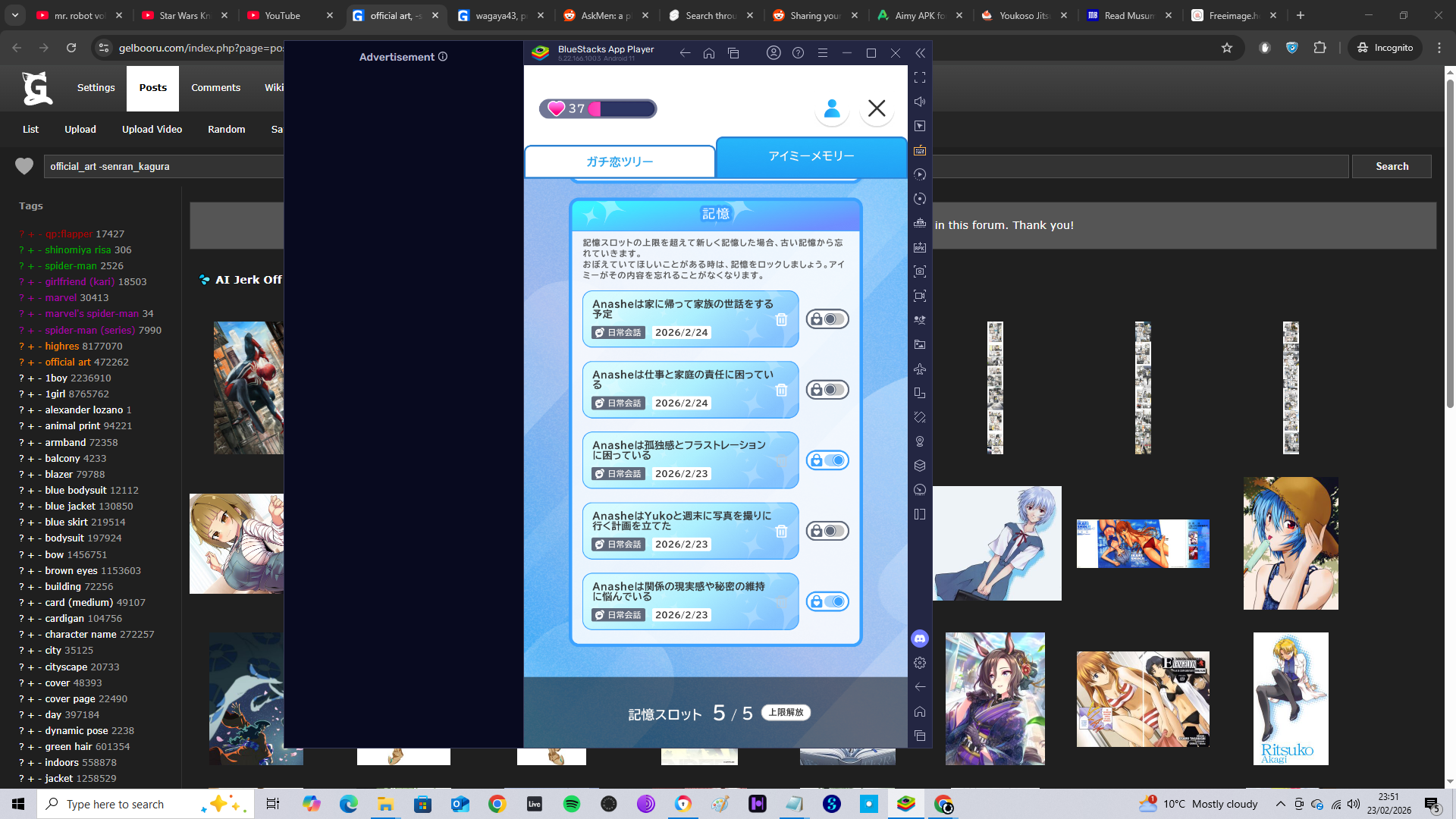This screenshot has width=1456, height=819.
Task: Collapse the BlueStacks sidebar with the double chevron
Action: [920, 53]
